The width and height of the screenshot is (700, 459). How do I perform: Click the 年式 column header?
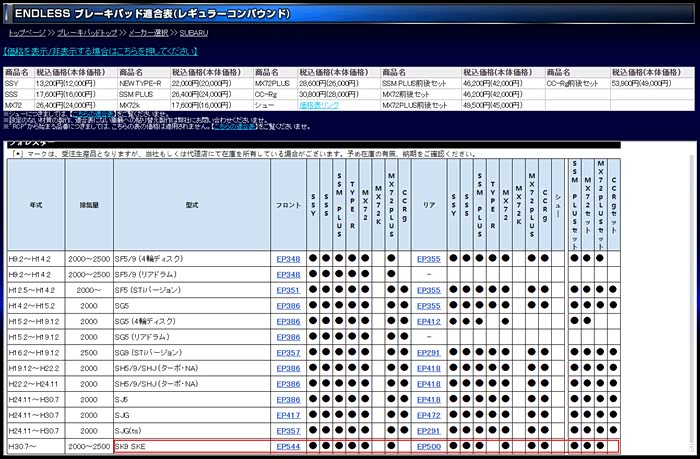(x=36, y=203)
